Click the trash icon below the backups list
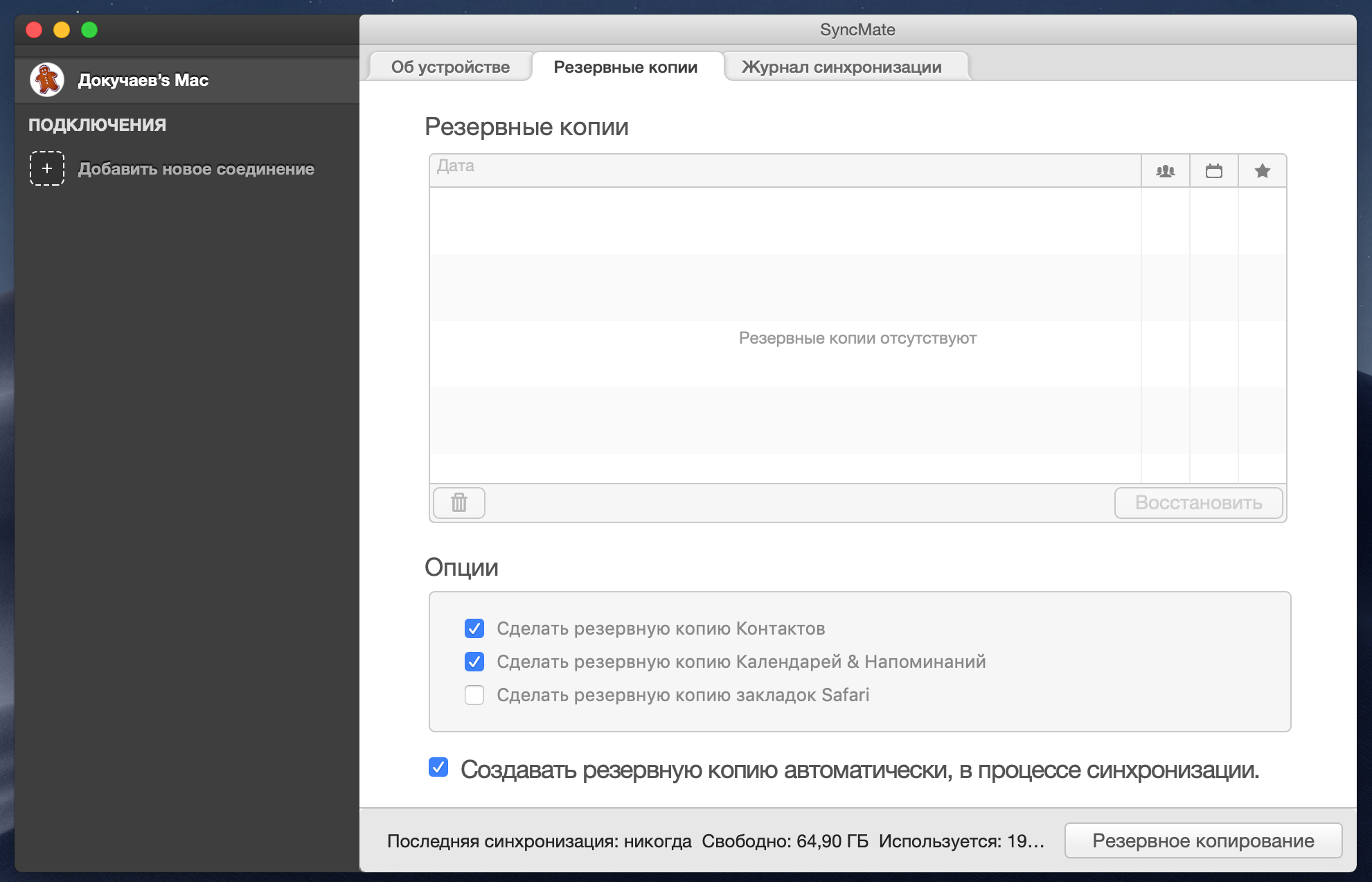This screenshot has width=1372, height=882. coord(458,503)
